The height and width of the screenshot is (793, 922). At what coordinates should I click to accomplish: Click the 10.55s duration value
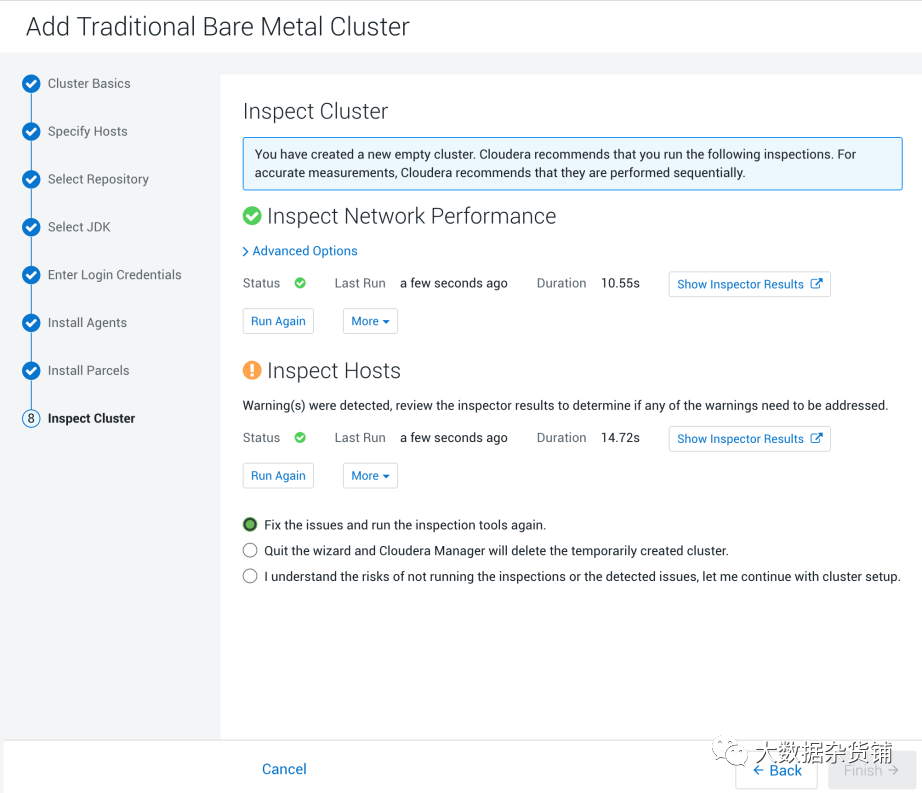point(620,283)
